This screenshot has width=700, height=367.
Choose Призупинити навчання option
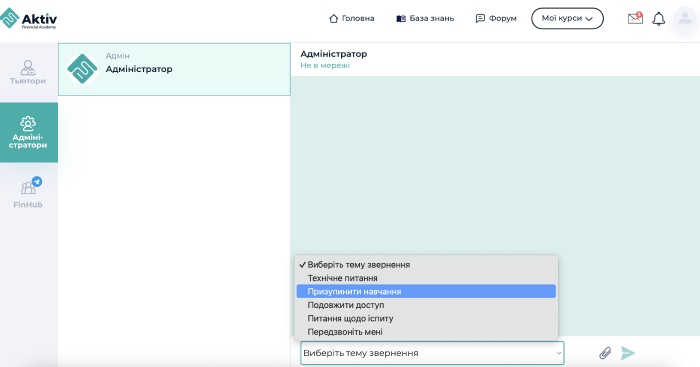click(x=426, y=292)
